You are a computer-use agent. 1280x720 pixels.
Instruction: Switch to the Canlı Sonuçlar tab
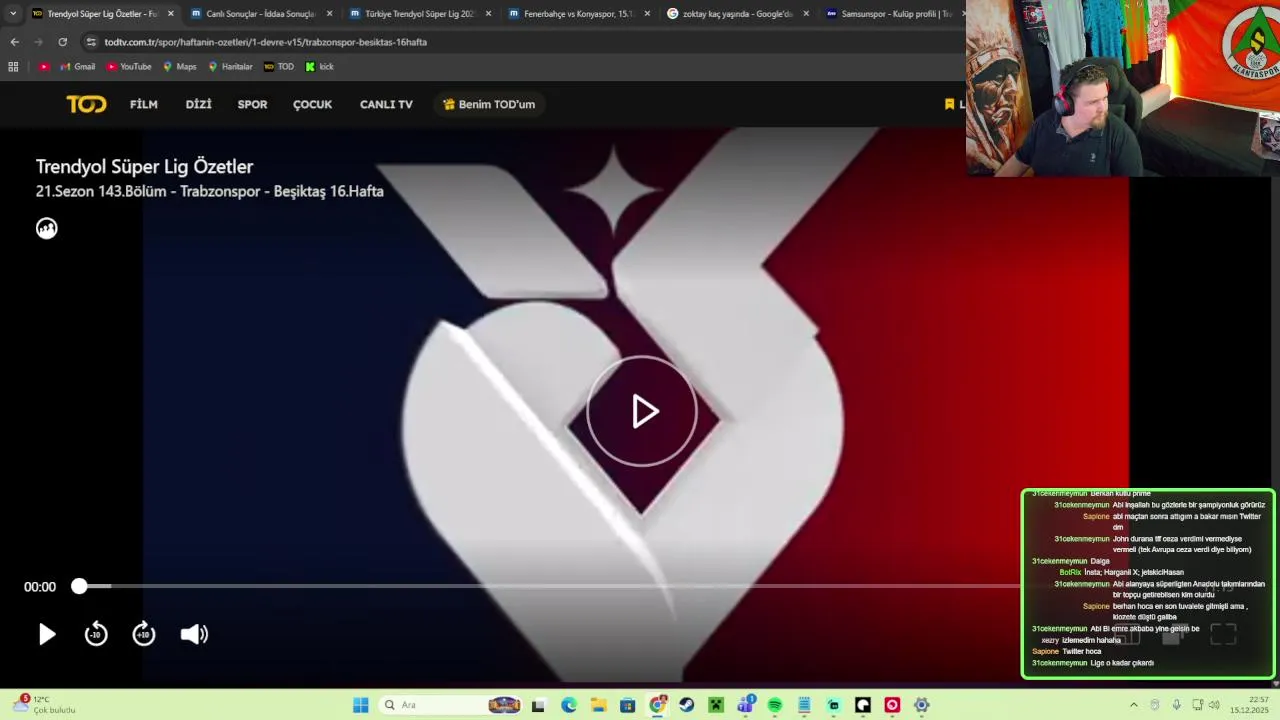[x=252, y=14]
